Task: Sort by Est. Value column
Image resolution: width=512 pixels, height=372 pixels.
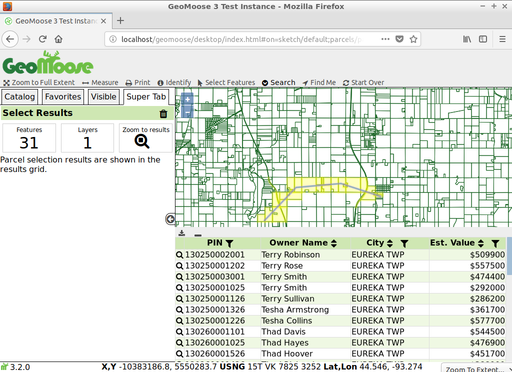Action: (481, 243)
